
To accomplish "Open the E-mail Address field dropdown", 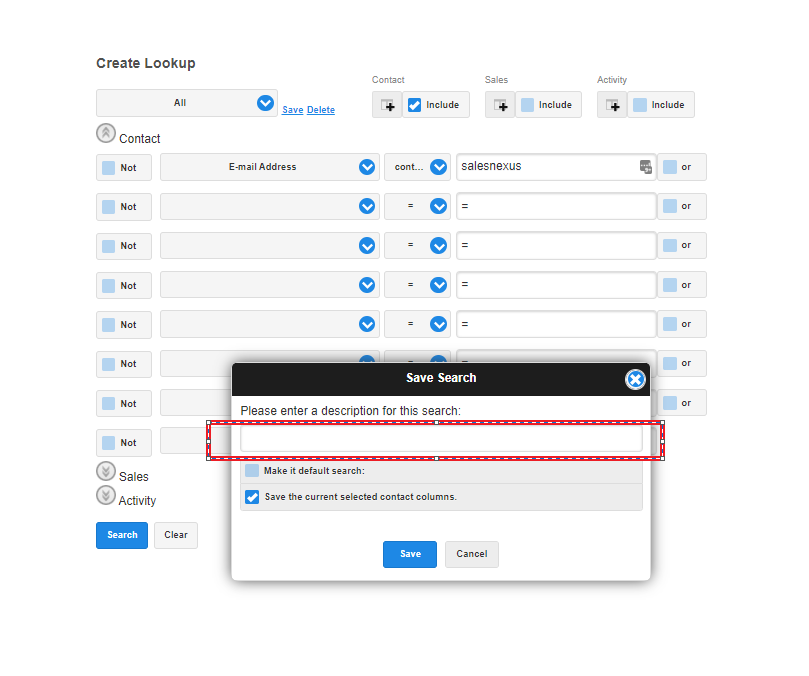I will [x=367, y=167].
